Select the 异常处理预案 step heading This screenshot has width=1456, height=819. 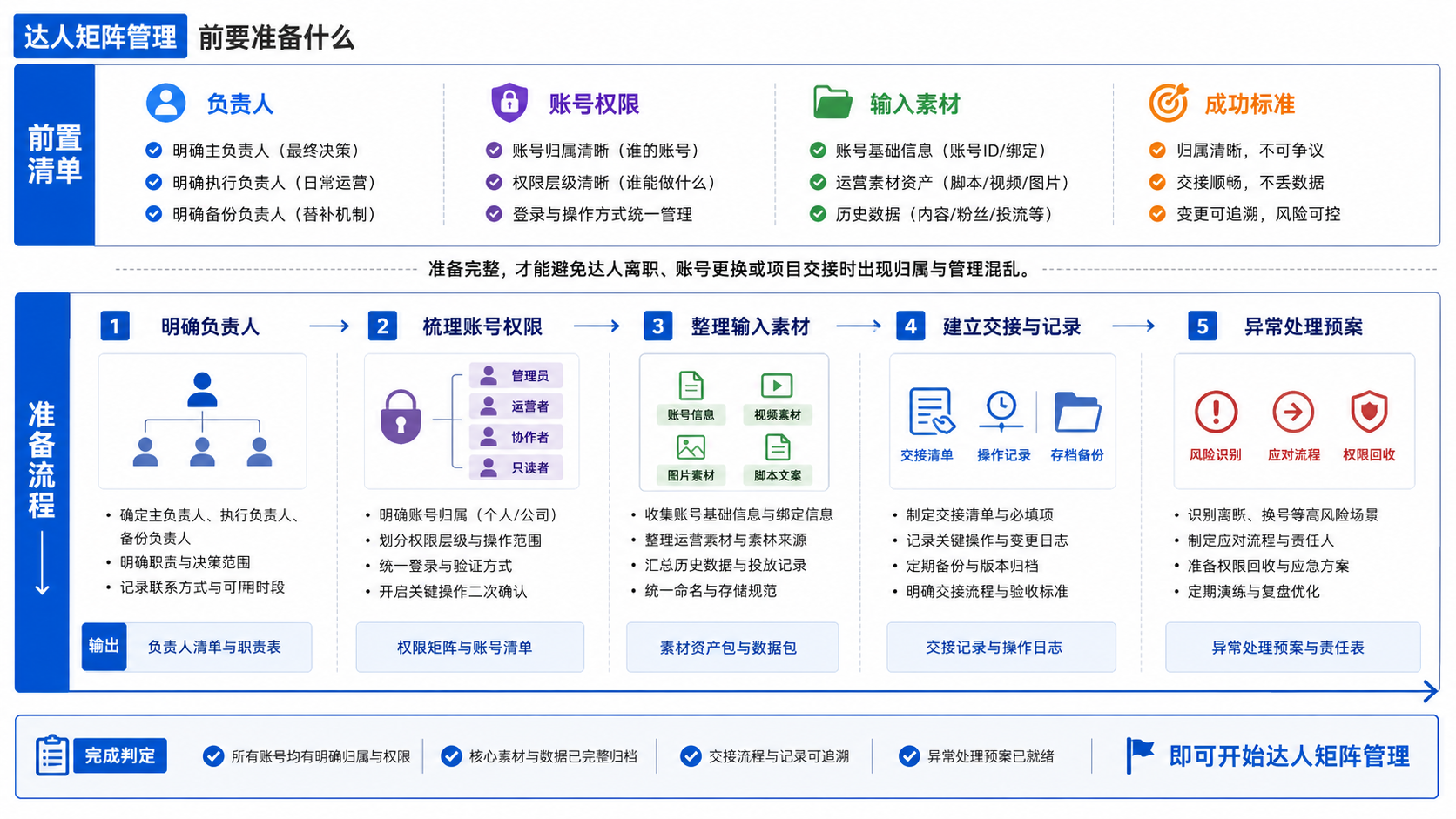click(1304, 326)
